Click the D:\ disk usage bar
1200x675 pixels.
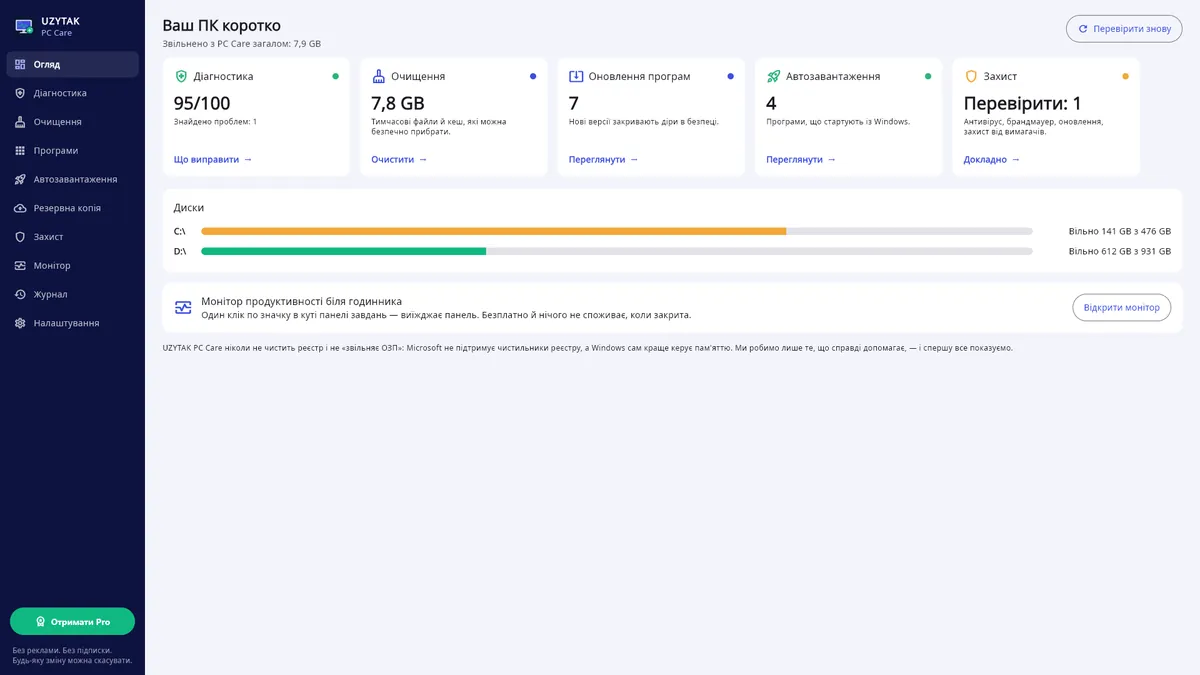point(617,251)
